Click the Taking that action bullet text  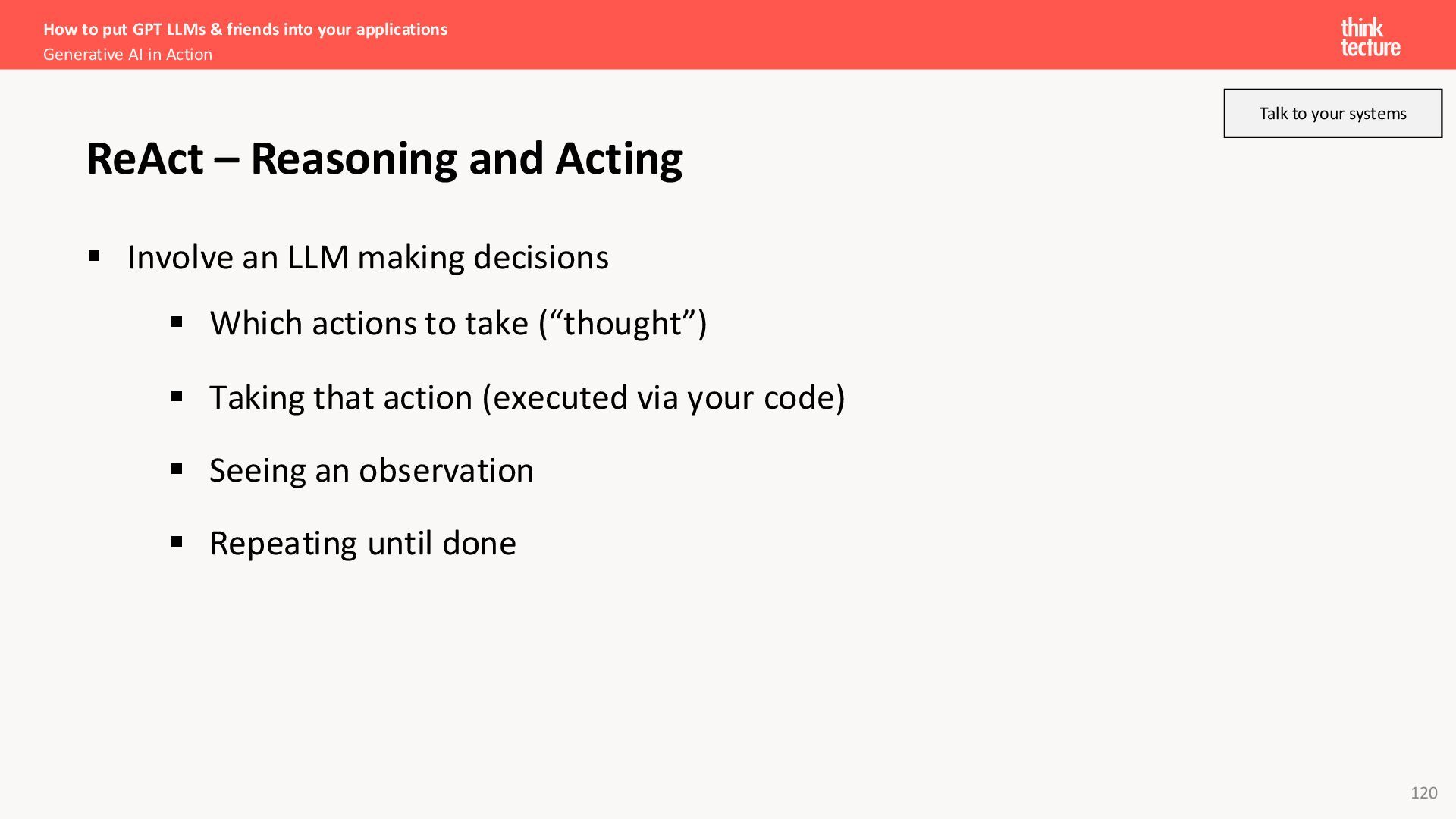click(x=528, y=397)
